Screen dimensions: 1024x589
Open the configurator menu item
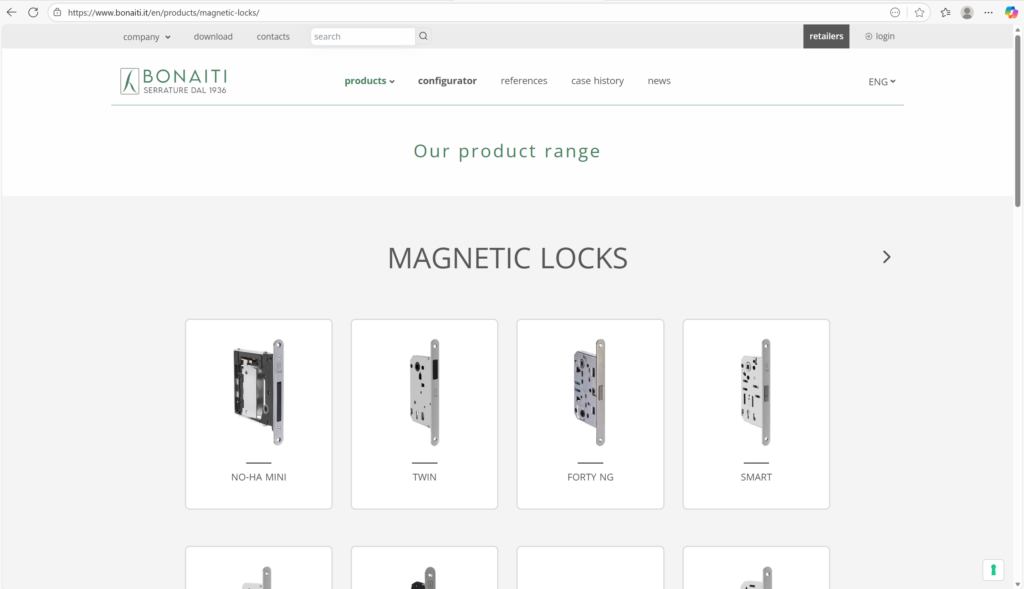click(x=447, y=81)
